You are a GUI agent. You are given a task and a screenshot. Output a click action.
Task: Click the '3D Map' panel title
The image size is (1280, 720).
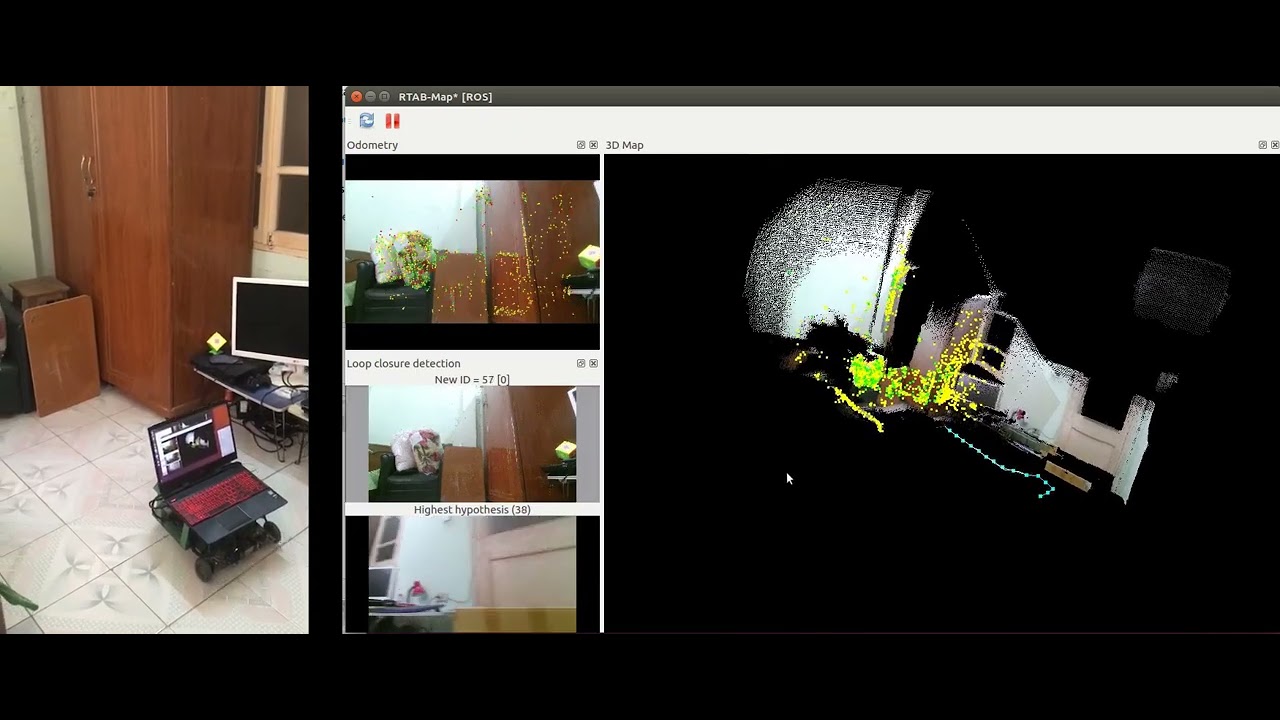click(624, 145)
